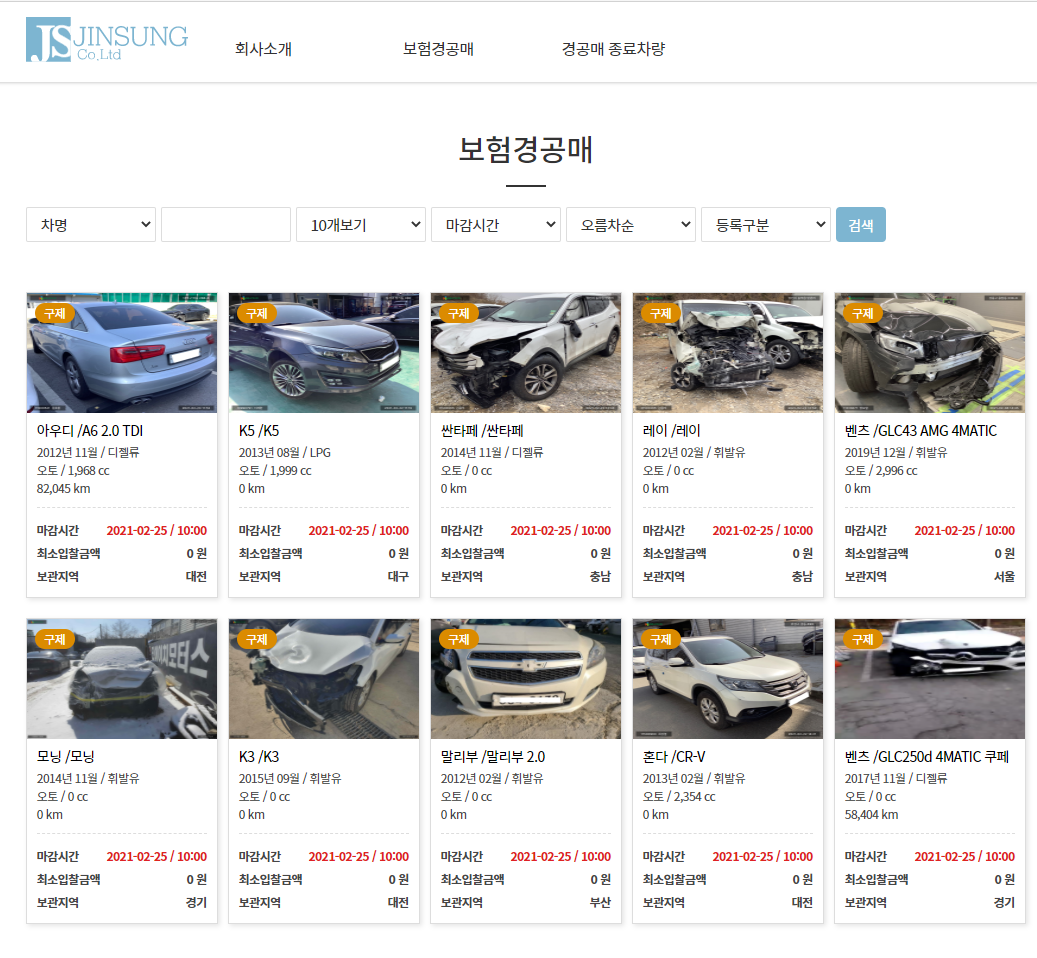Click the JINSUNG Co.Ltd logo
The image size is (1037, 958).
(x=107, y=40)
